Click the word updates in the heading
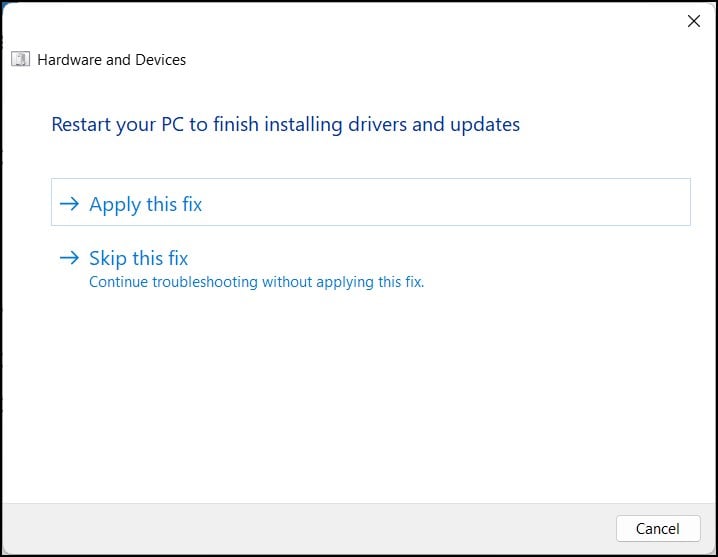Viewport: 718px width, 557px height. point(485,125)
